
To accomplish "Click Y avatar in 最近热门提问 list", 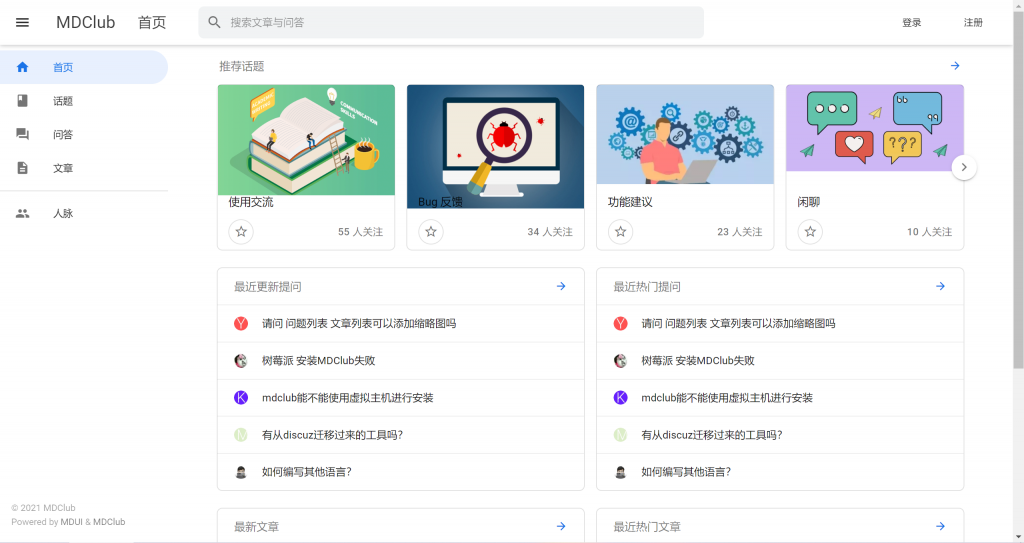I will tap(620, 323).
